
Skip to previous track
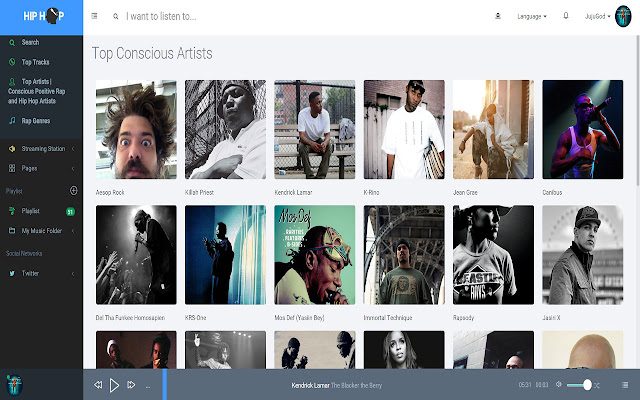pyautogui.click(x=98, y=385)
